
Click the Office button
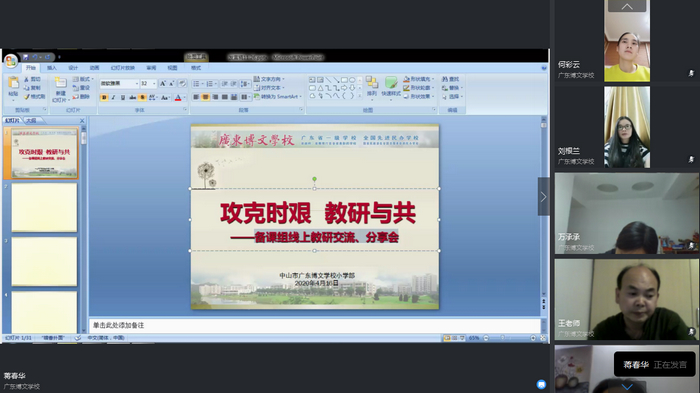11,60
